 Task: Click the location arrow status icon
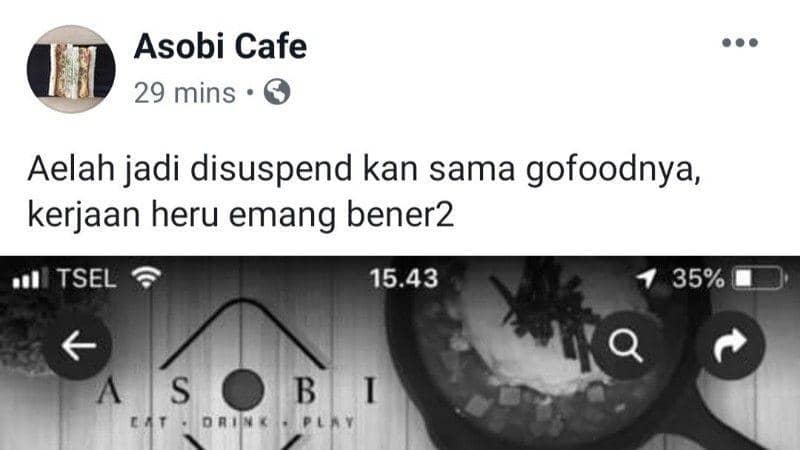pyautogui.click(x=646, y=279)
